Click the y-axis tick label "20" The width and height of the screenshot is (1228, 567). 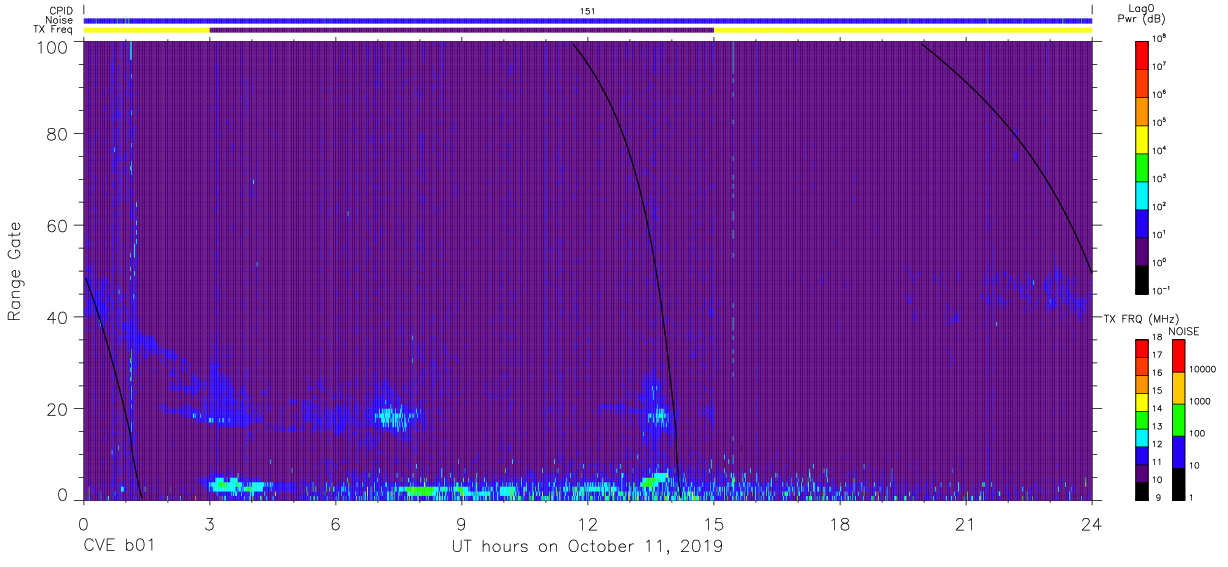coord(58,408)
